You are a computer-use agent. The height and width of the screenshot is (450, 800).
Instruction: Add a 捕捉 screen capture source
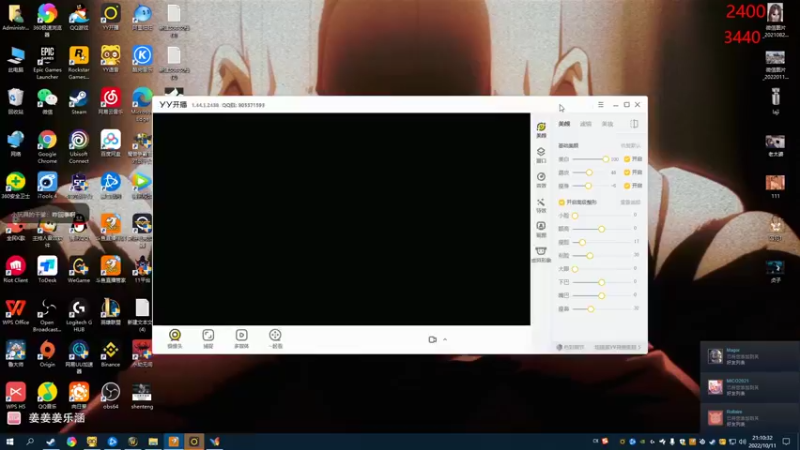208,339
